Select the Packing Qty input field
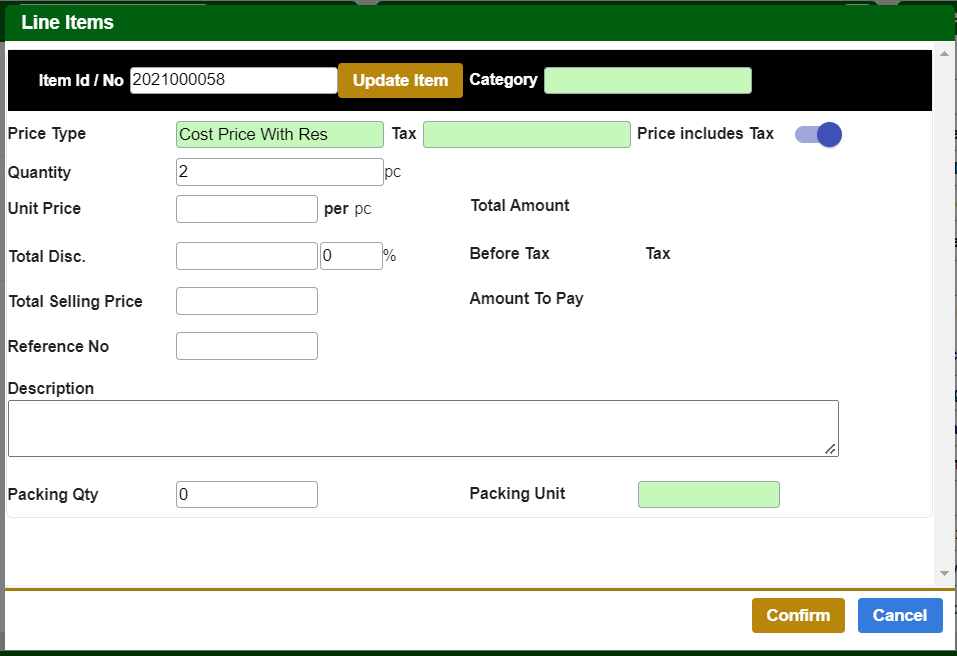 246,494
